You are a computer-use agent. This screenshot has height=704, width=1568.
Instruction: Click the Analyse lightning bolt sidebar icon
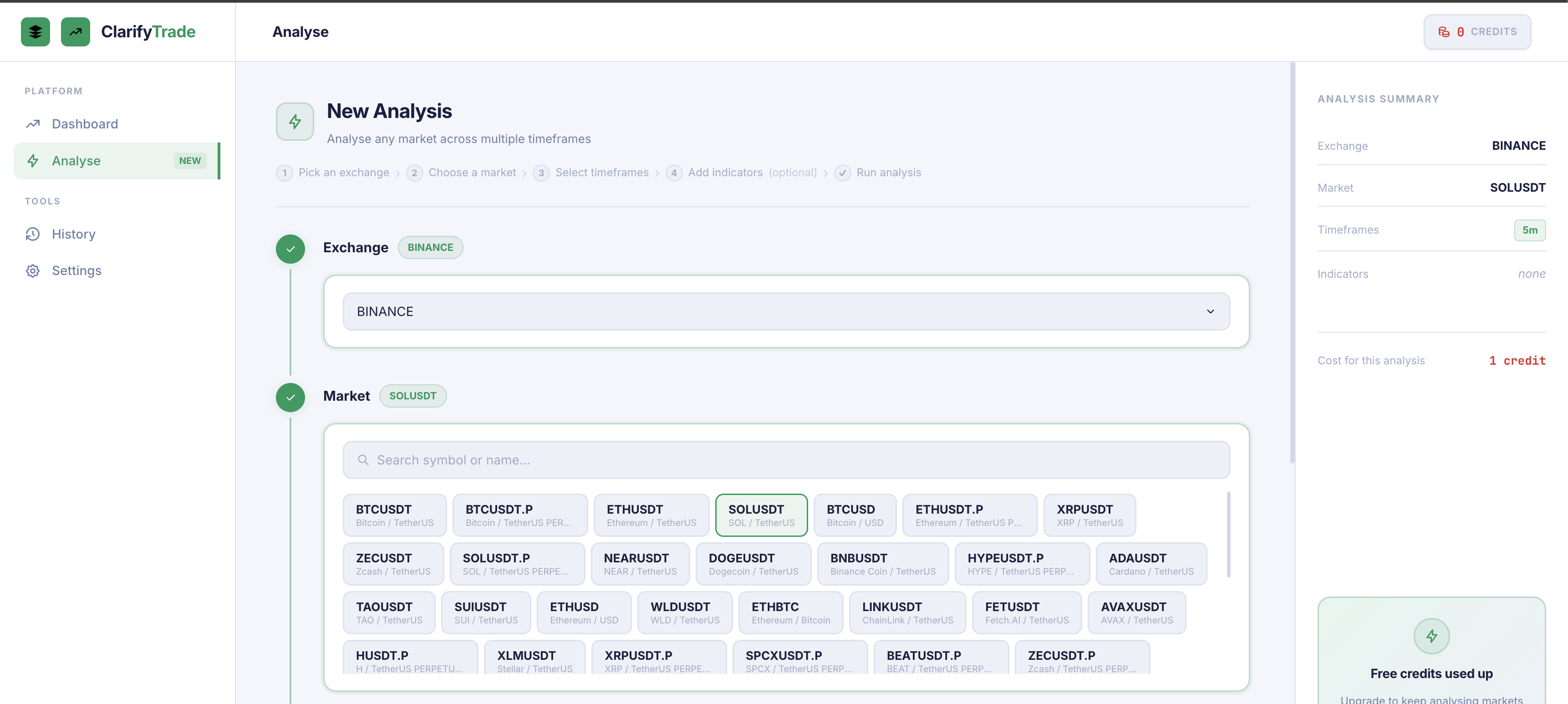[x=33, y=161]
